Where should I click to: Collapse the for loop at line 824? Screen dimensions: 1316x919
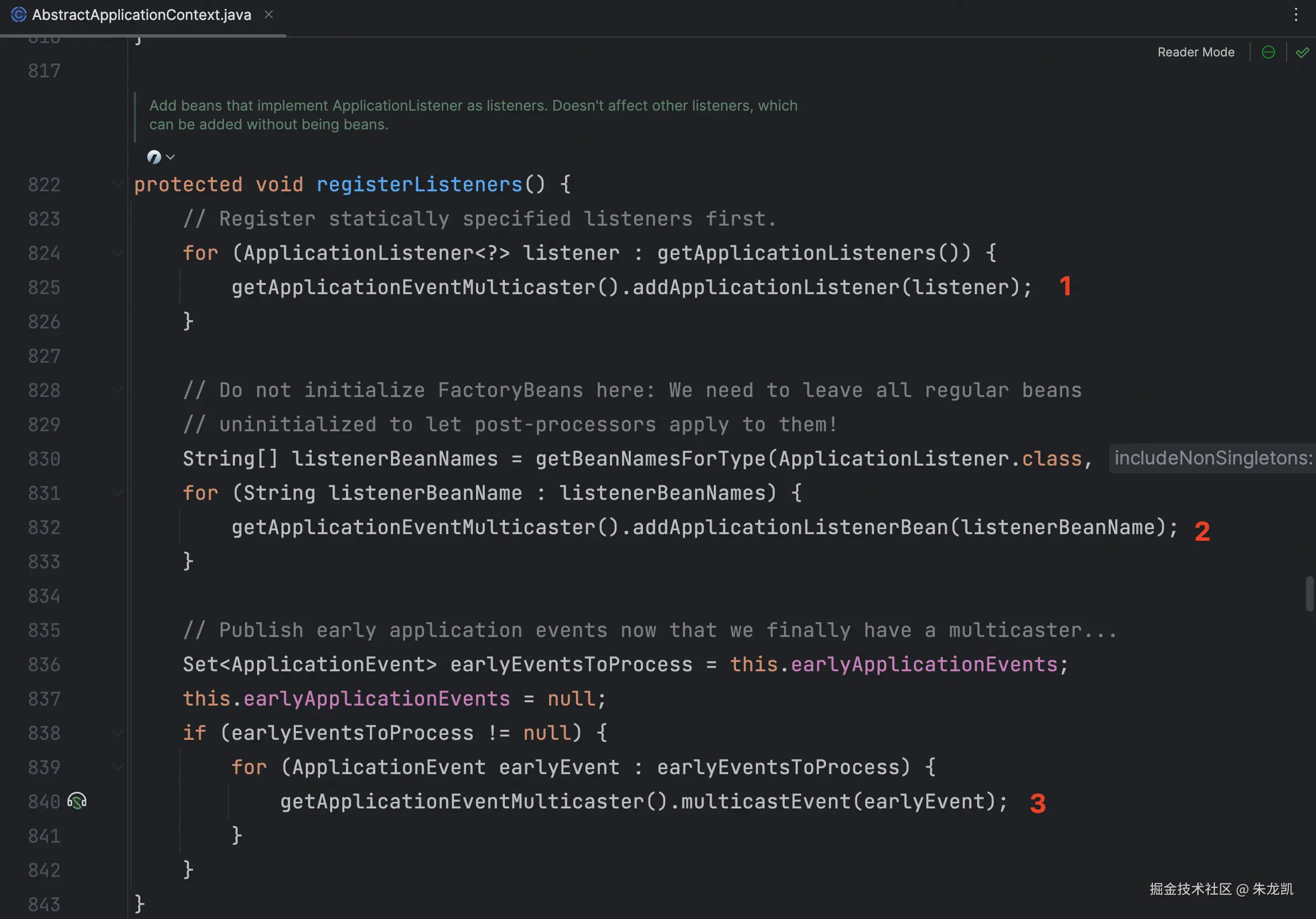pyautogui.click(x=117, y=253)
